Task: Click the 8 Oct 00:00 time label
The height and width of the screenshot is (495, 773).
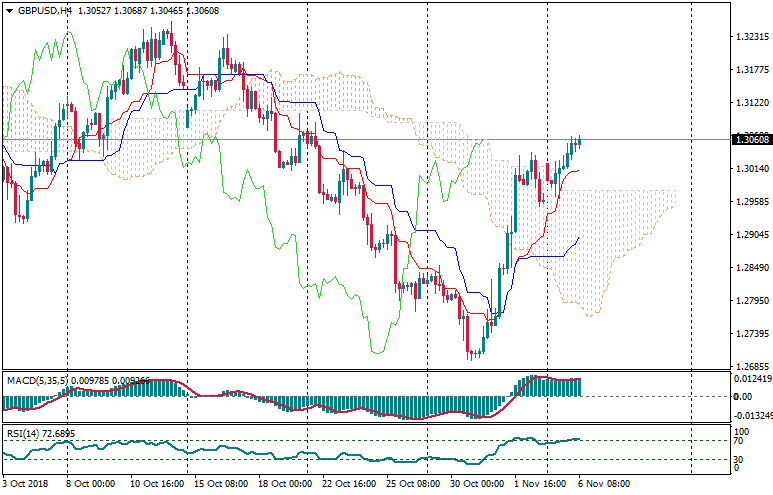Action: click(x=92, y=483)
